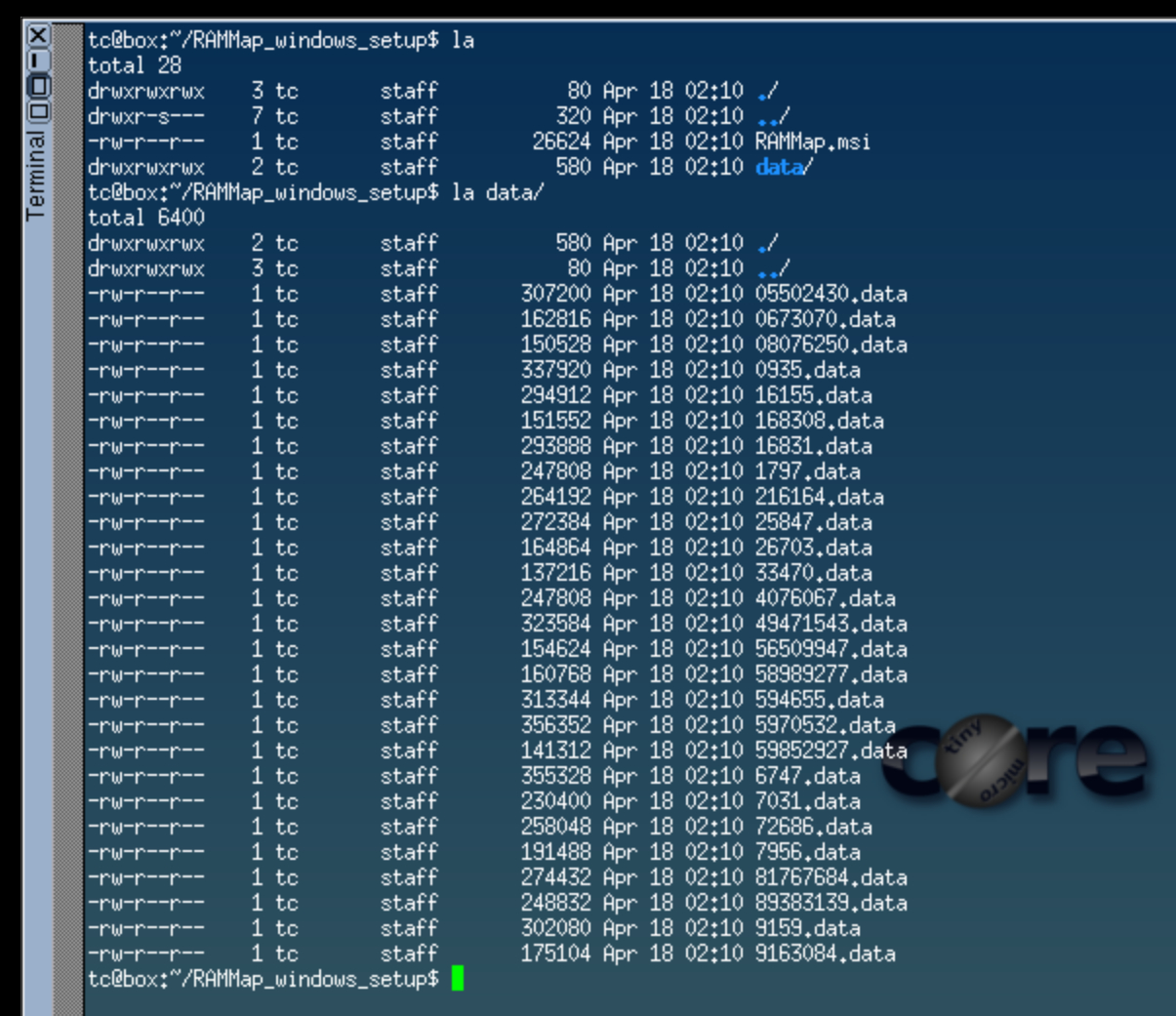
Task: Click the 'total 6400' line
Action: (x=146, y=219)
